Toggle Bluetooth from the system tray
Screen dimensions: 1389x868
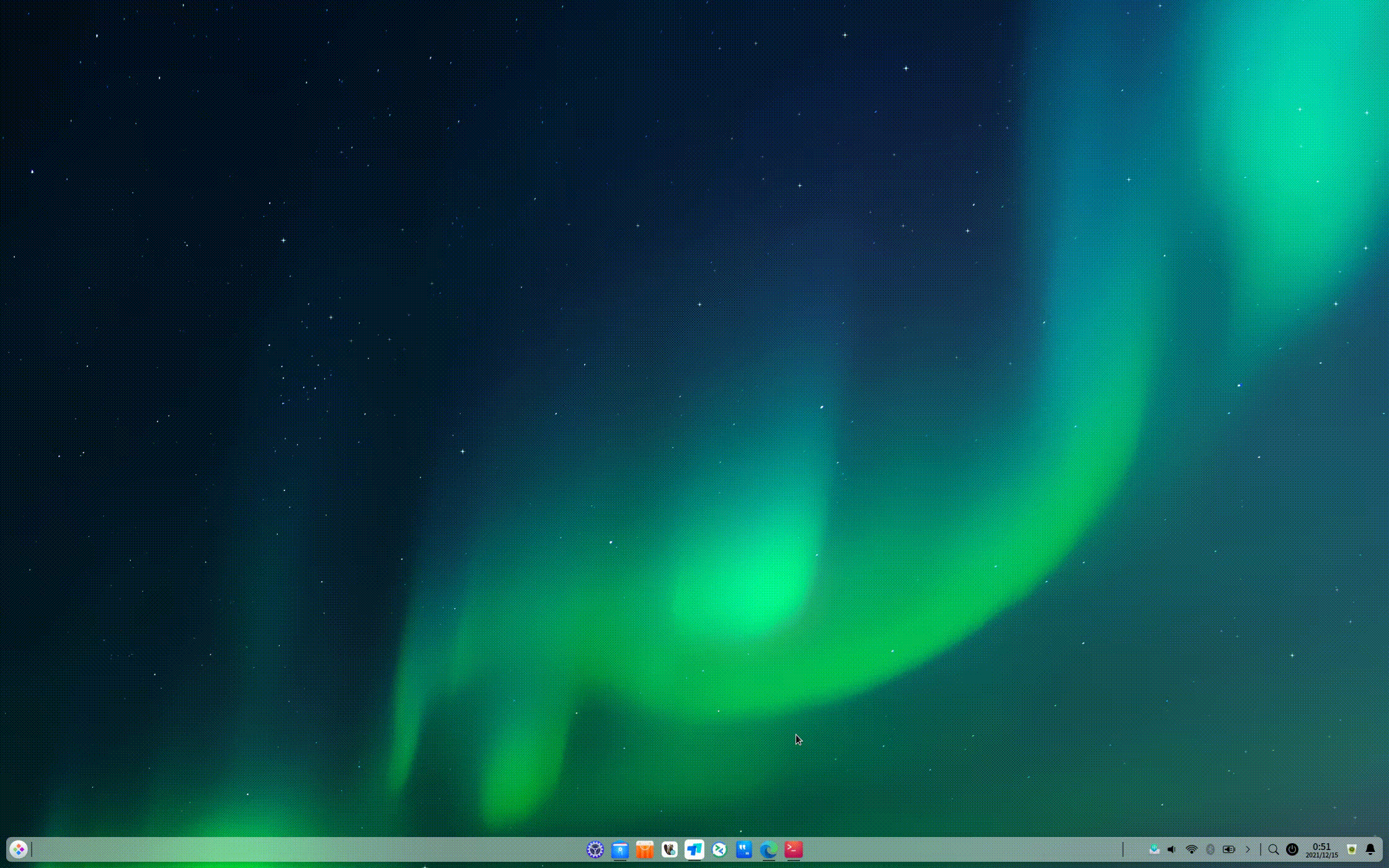(1210, 849)
